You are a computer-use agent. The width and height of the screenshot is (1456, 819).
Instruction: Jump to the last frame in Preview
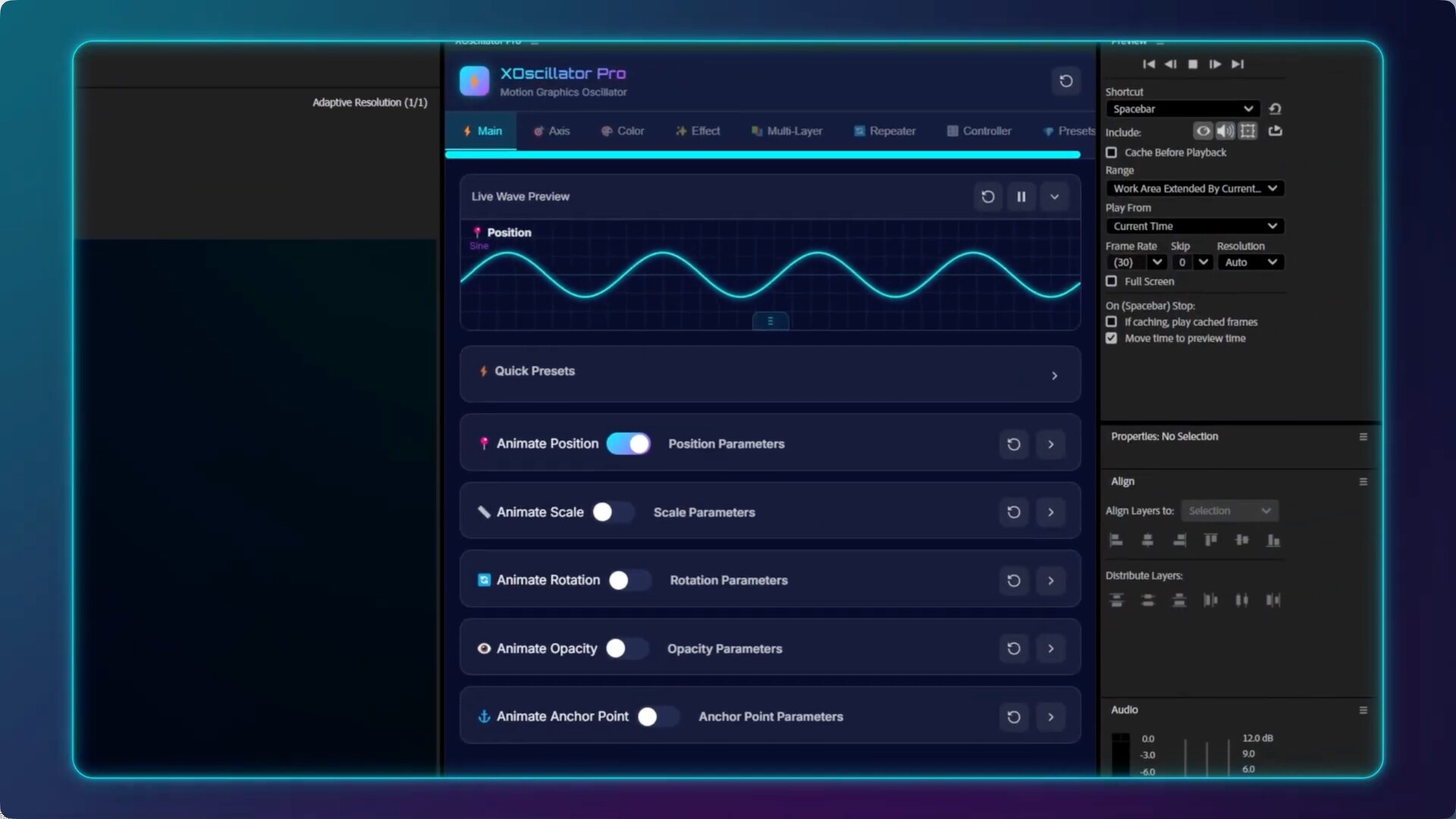(x=1238, y=64)
